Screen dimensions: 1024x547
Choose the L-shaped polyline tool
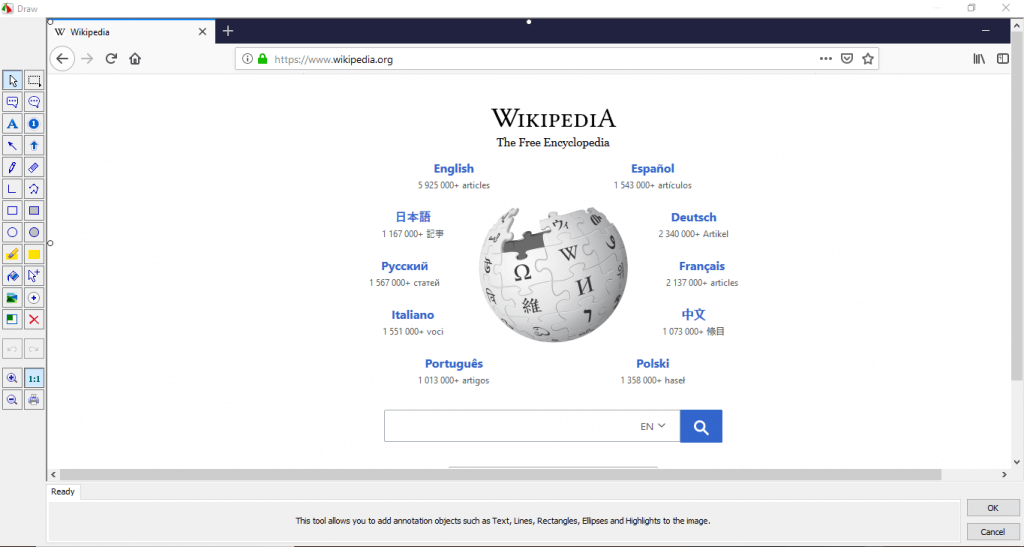12,189
